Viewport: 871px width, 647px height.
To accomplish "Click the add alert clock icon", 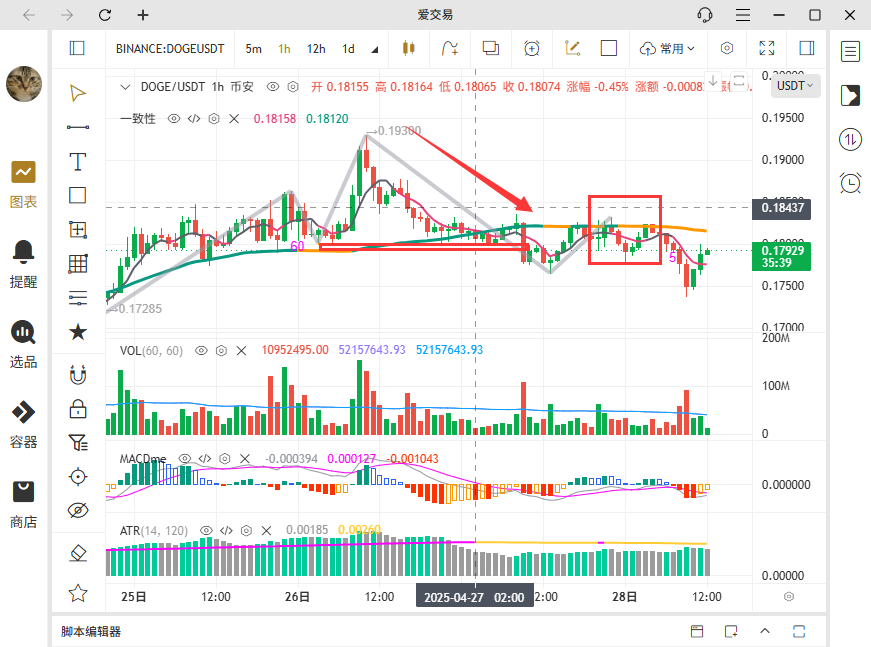I will tap(531, 48).
